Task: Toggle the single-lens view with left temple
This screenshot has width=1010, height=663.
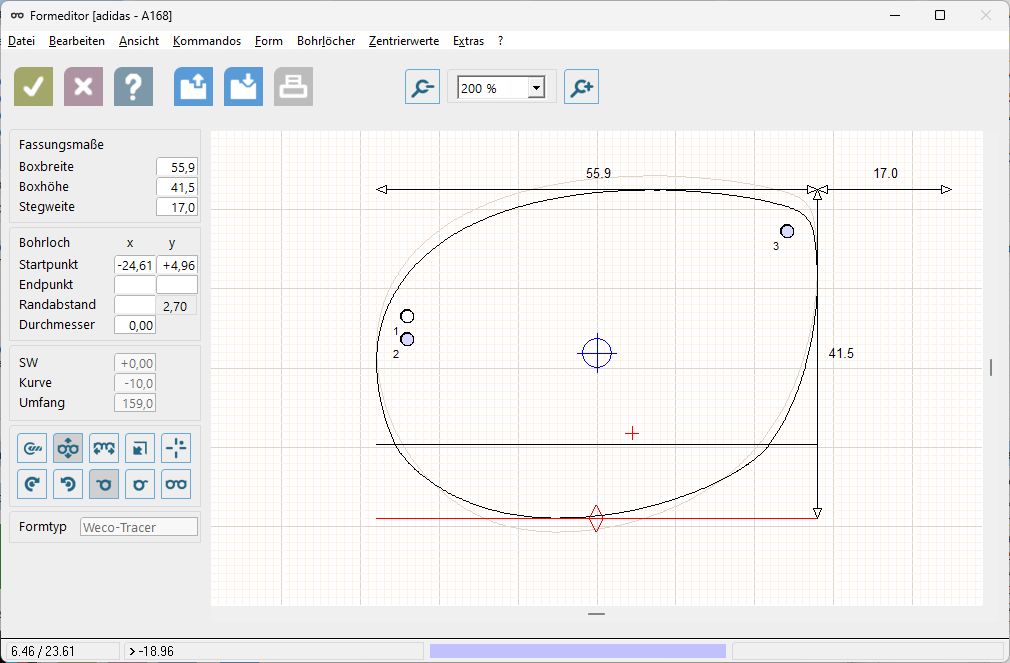Action: point(104,484)
